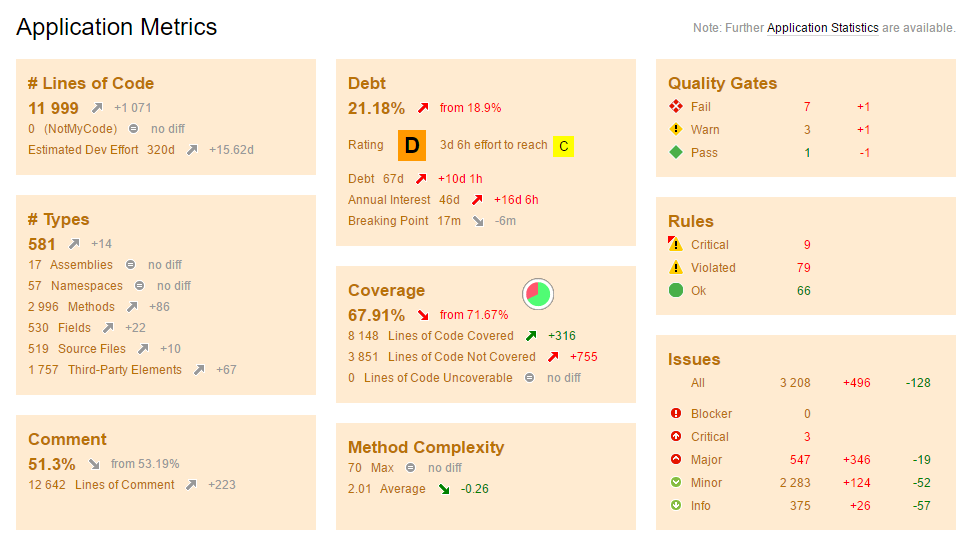Click the Blocker issues red icon
This screenshot has height=539, width=965.
(x=676, y=414)
